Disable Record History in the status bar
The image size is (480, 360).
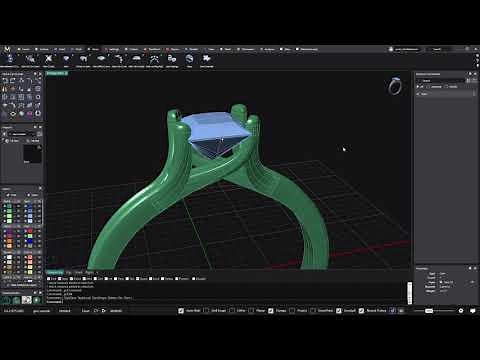(361, 310)
